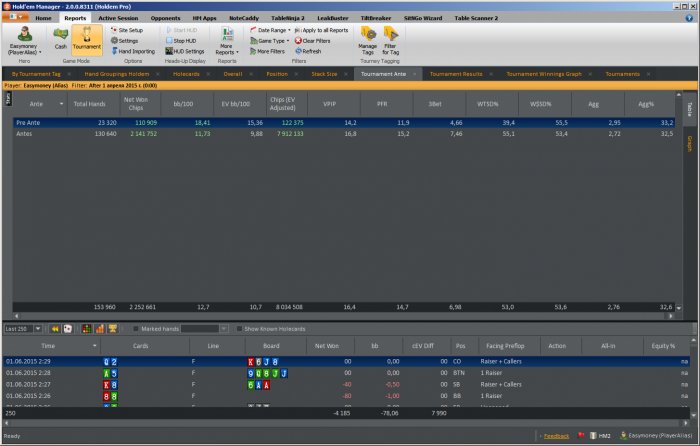Open the NoteCaddy tab
Image resolution: width=700 pixels, height=446 pixels.
(x=244, y=18)
